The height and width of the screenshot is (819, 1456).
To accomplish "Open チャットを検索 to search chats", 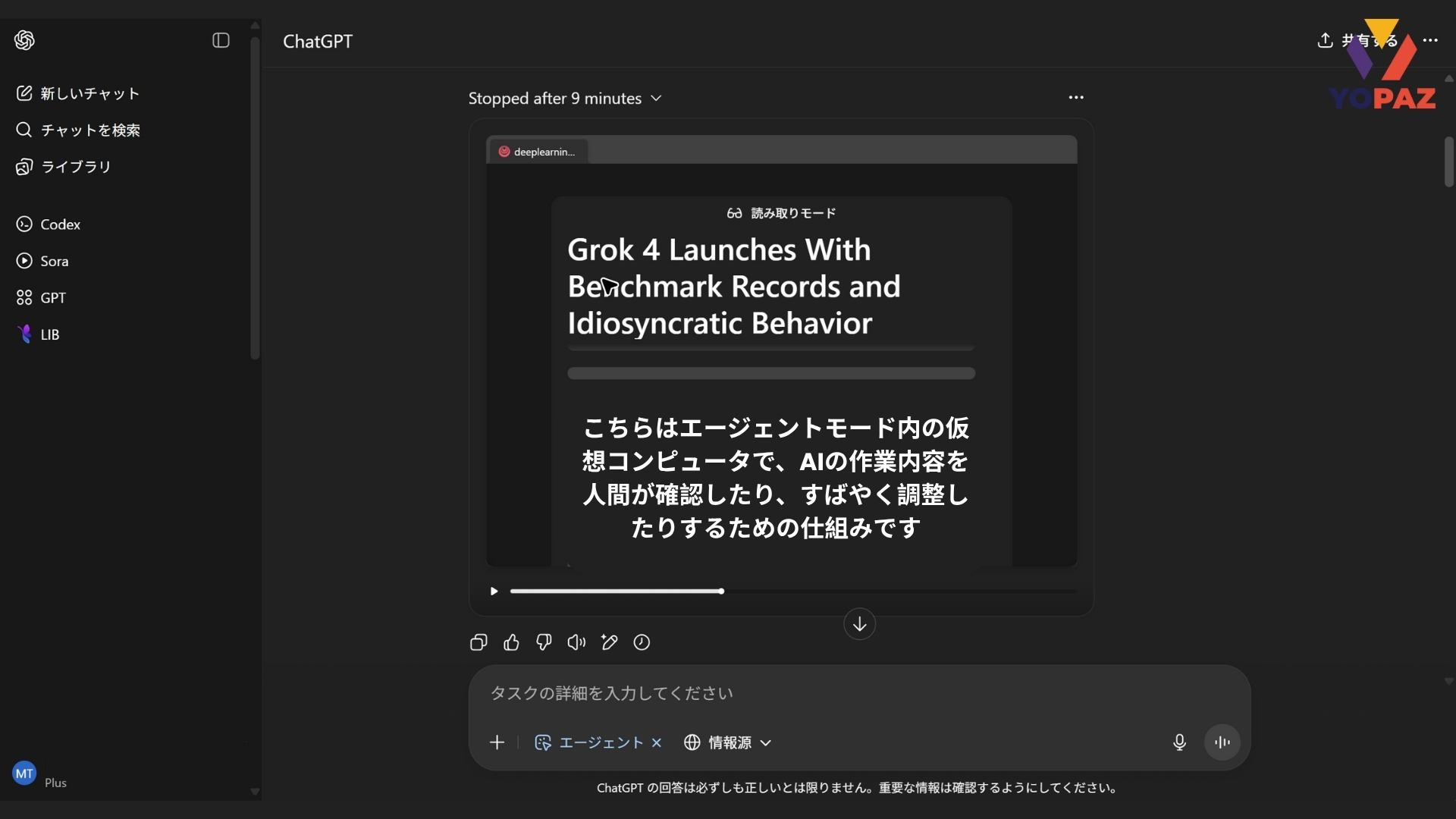I will pyautogui.click(x=78, y=130).
